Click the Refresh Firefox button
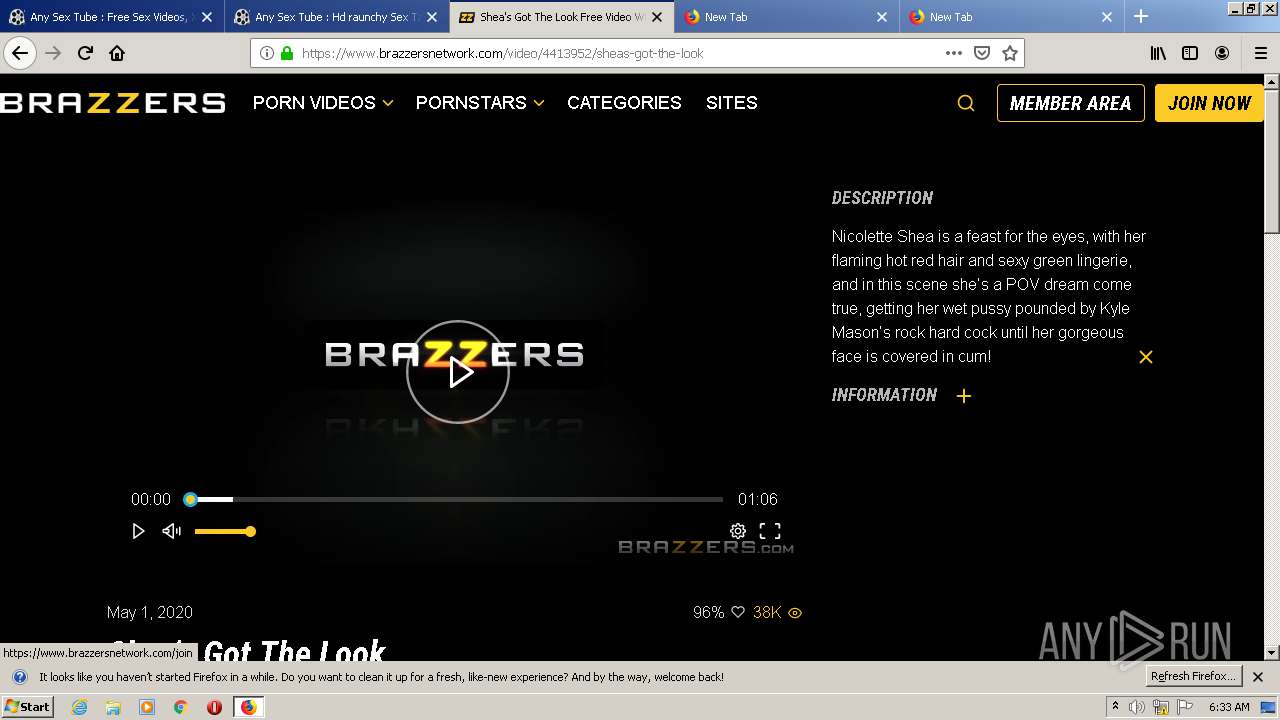This screenshot has height=720, width=1280. (1193, 677)
